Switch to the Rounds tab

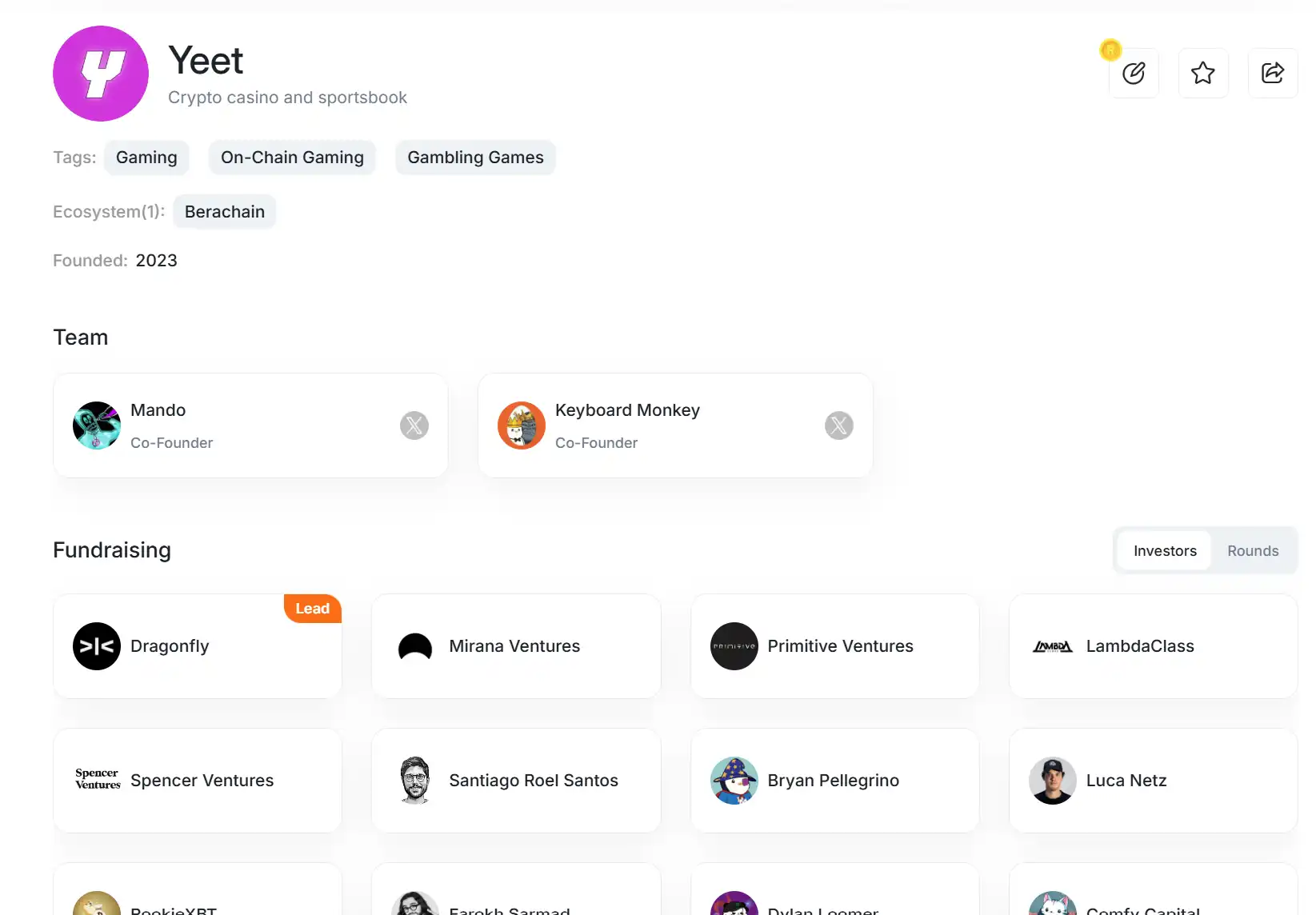coord(1253,551)
